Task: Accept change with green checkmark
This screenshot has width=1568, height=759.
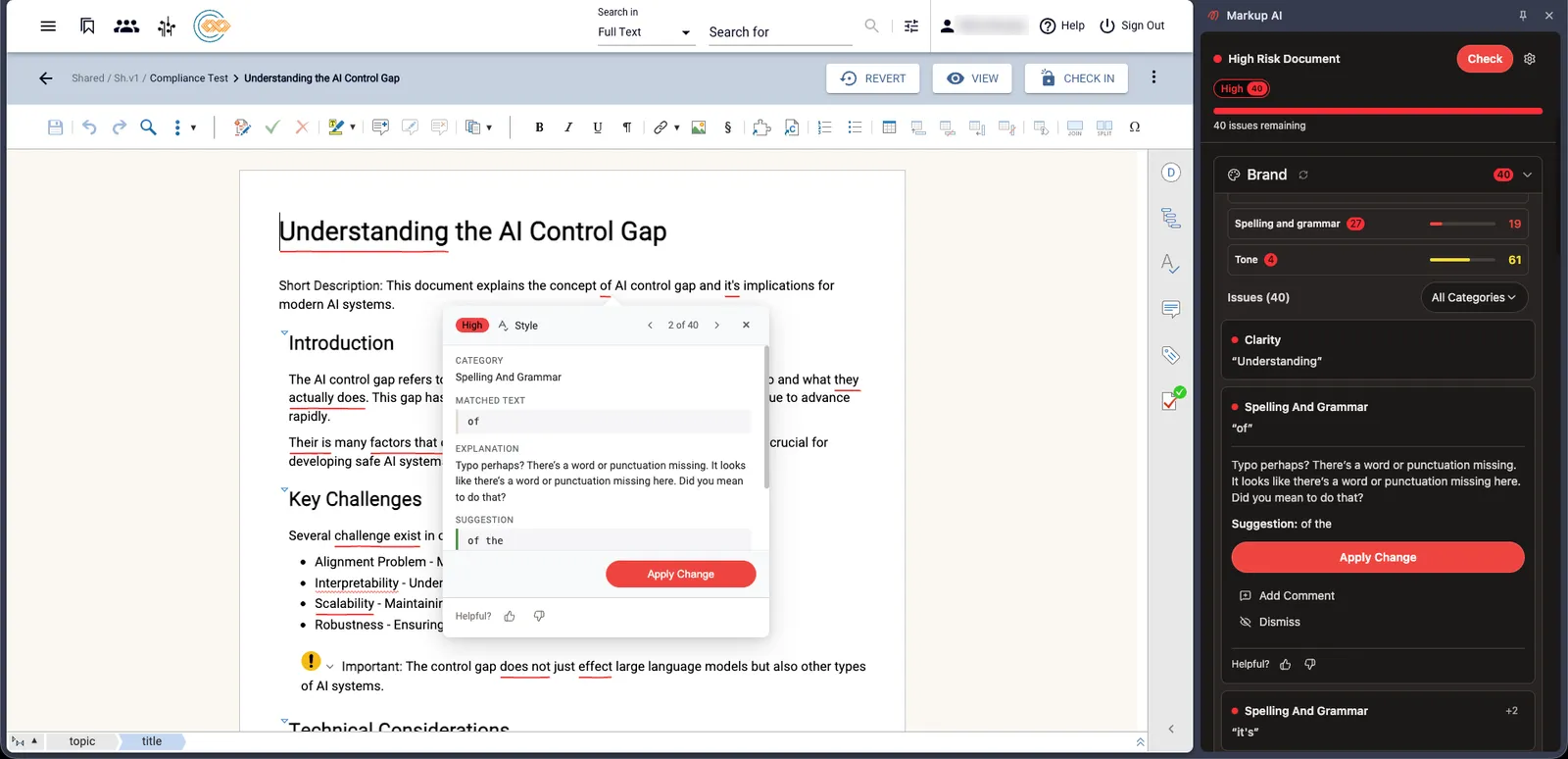Action: coord(272,127)
